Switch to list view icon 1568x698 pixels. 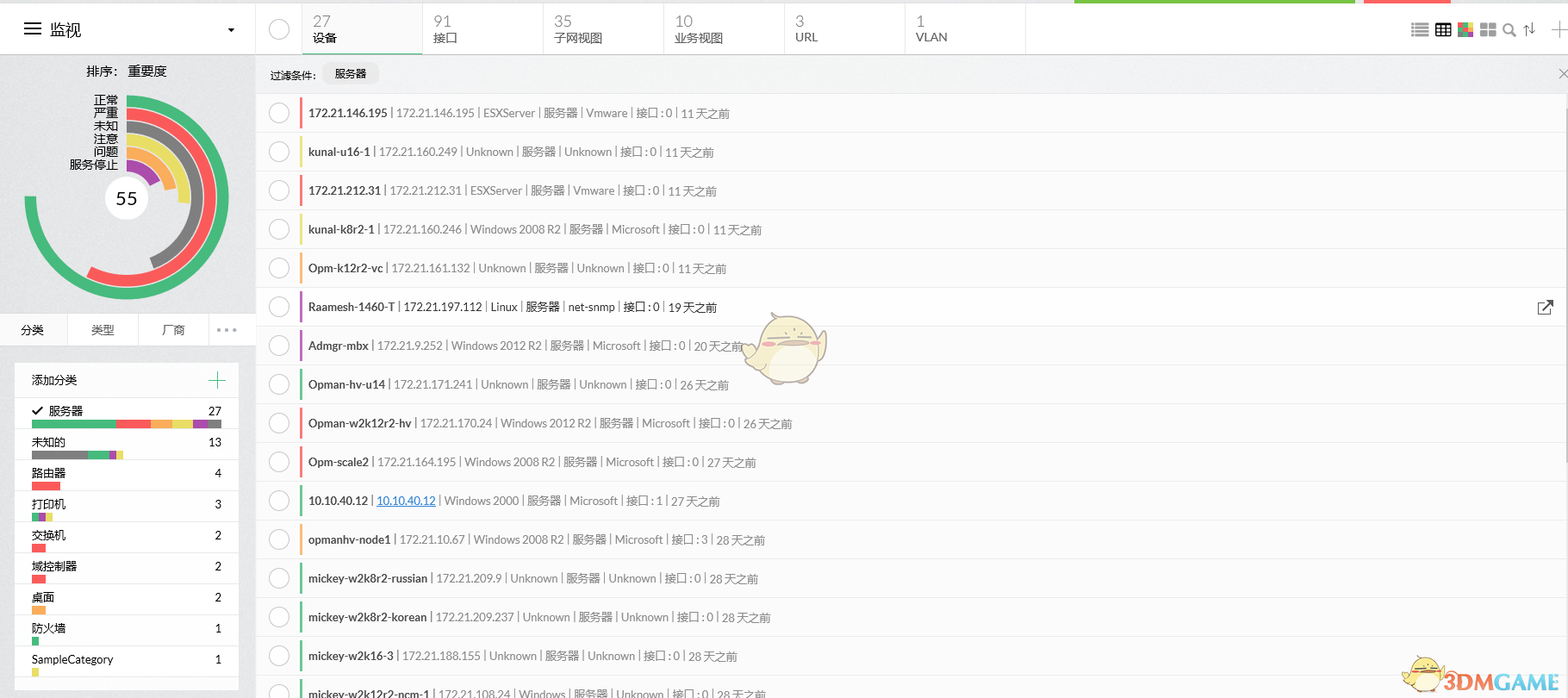click(x=1420, y=30)
